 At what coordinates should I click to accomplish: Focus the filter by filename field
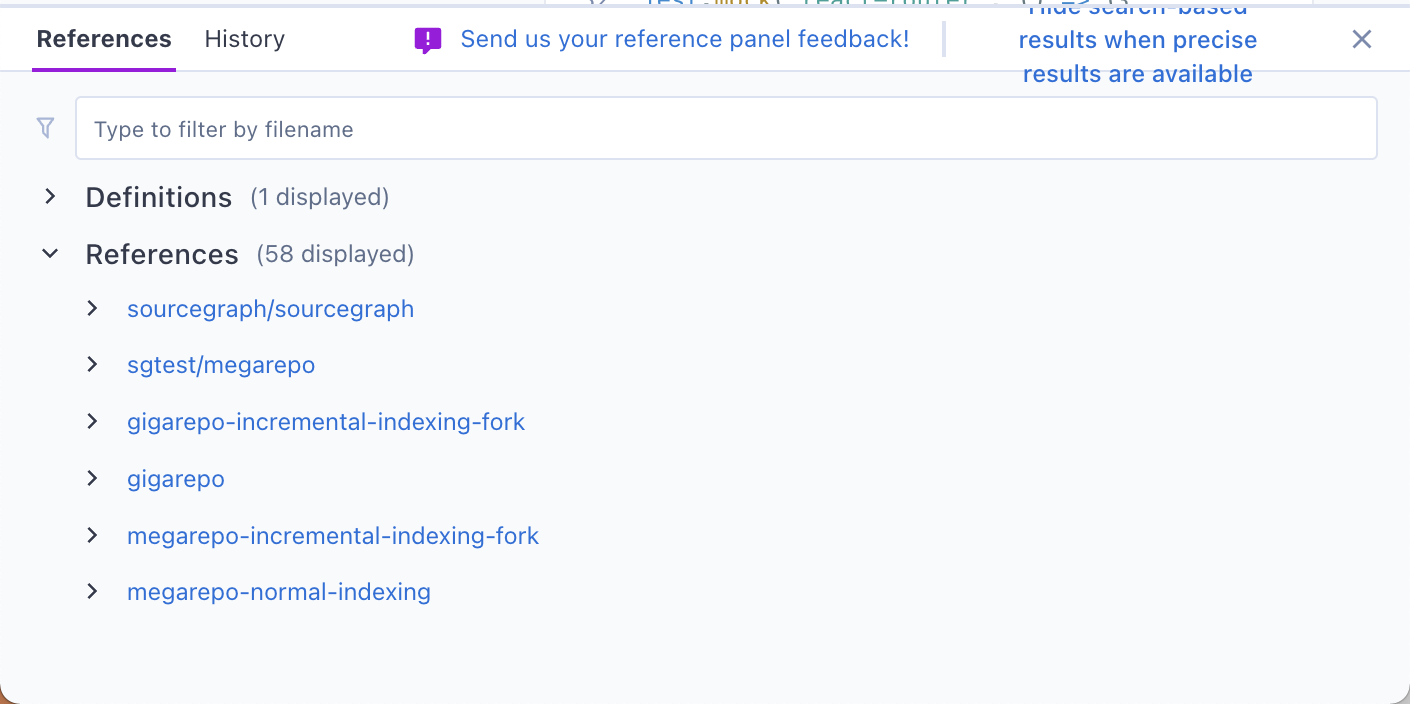point(726,129)
